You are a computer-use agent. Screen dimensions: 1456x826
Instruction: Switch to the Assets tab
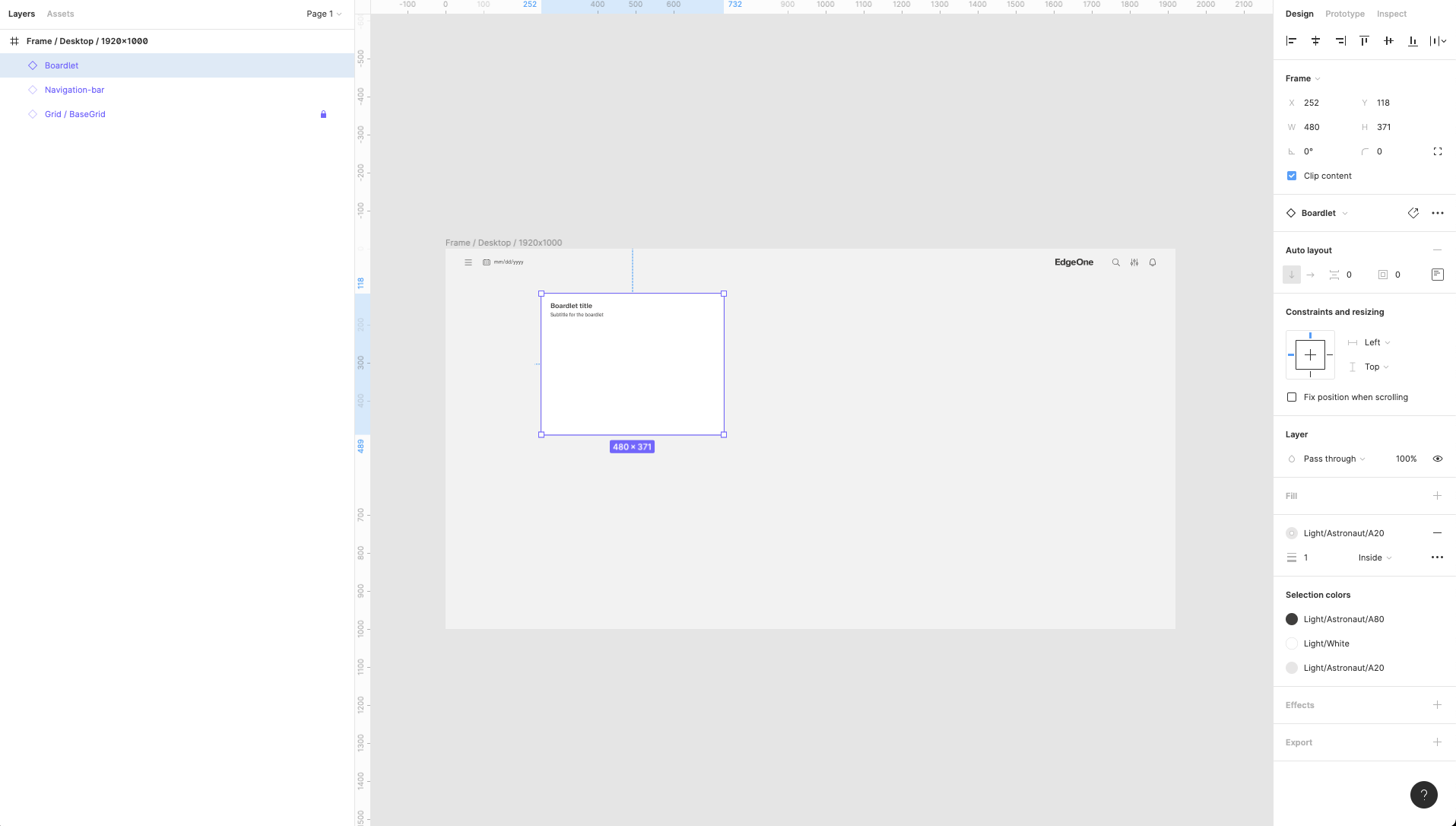tap(60, 14)
